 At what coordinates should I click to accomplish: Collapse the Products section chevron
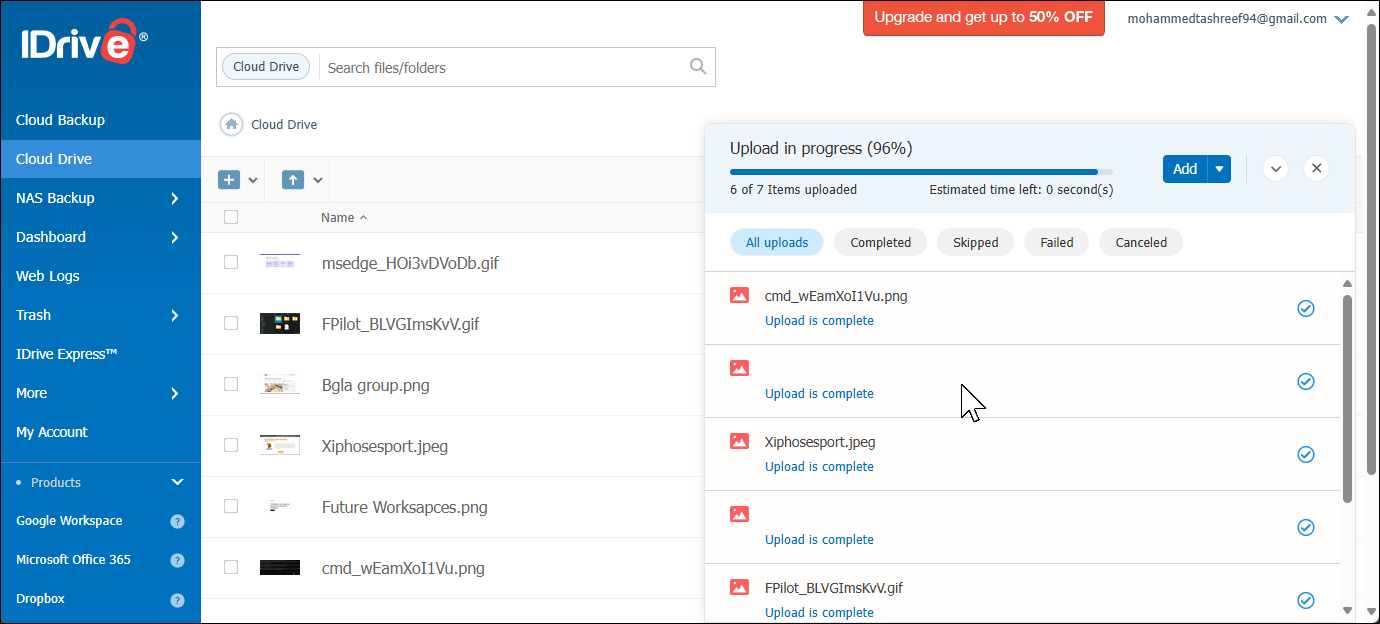[x=177, y=482]
